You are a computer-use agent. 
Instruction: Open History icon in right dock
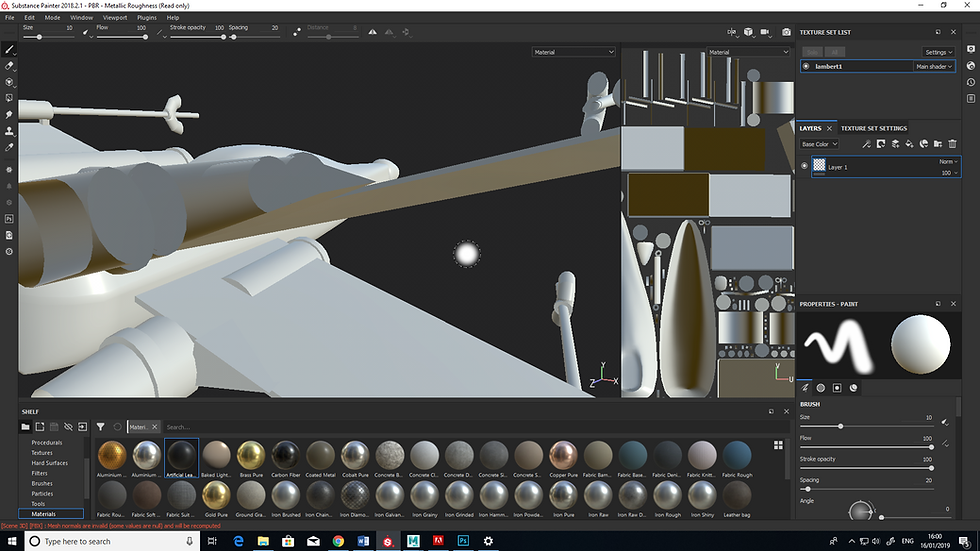tap(971, 82)
